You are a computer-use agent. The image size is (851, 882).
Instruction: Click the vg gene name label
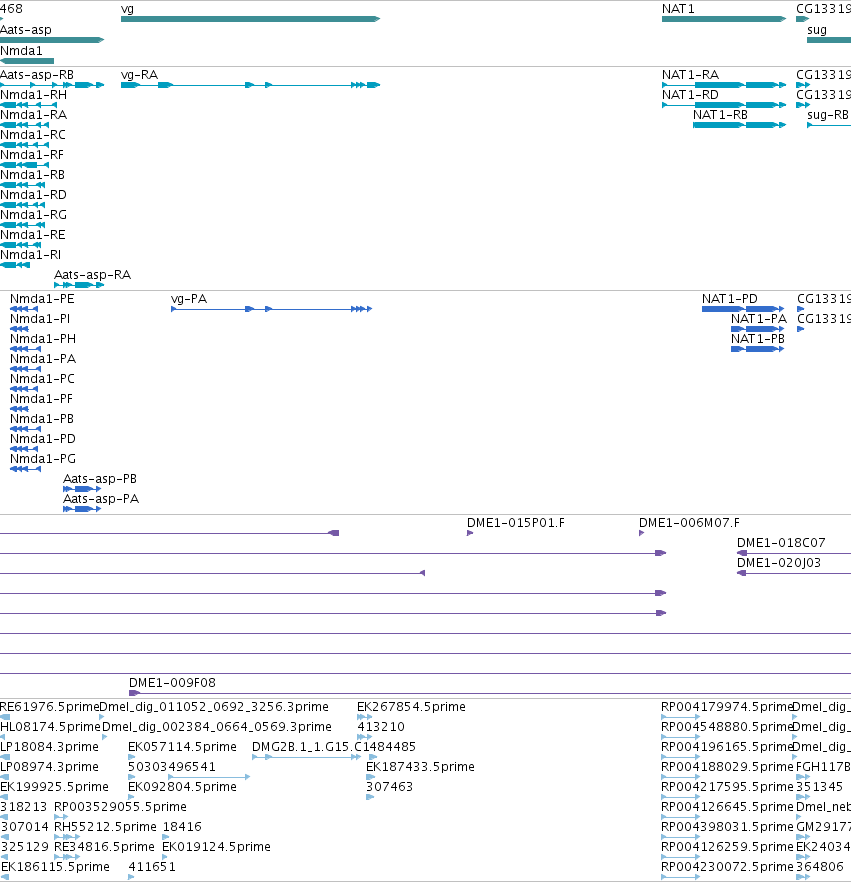(x=127, y=9)
